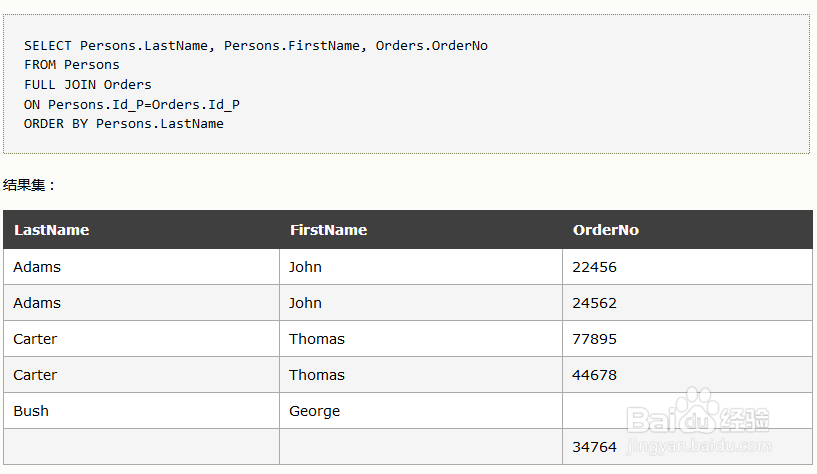817x474 pixels.
Task: Select the cell with order 22456
Action: pyautogui.click(x=688, y=267)
